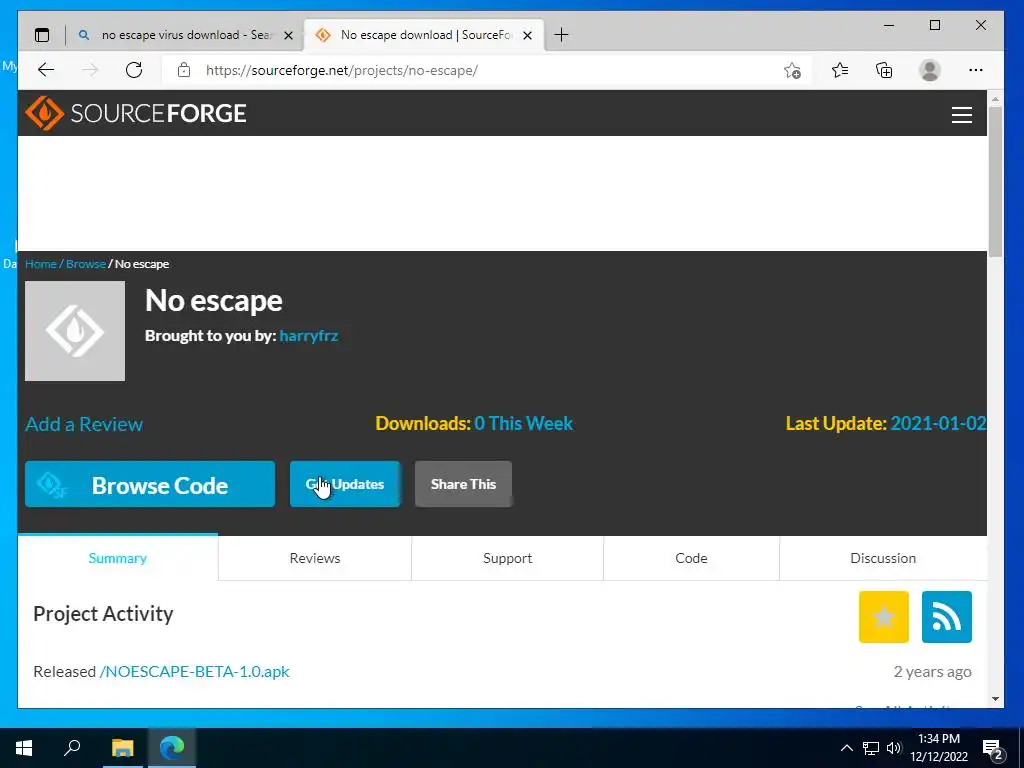Open File Explorer from the taskbar
This screenshot has width=1024, height=768.
click(122, 748)
